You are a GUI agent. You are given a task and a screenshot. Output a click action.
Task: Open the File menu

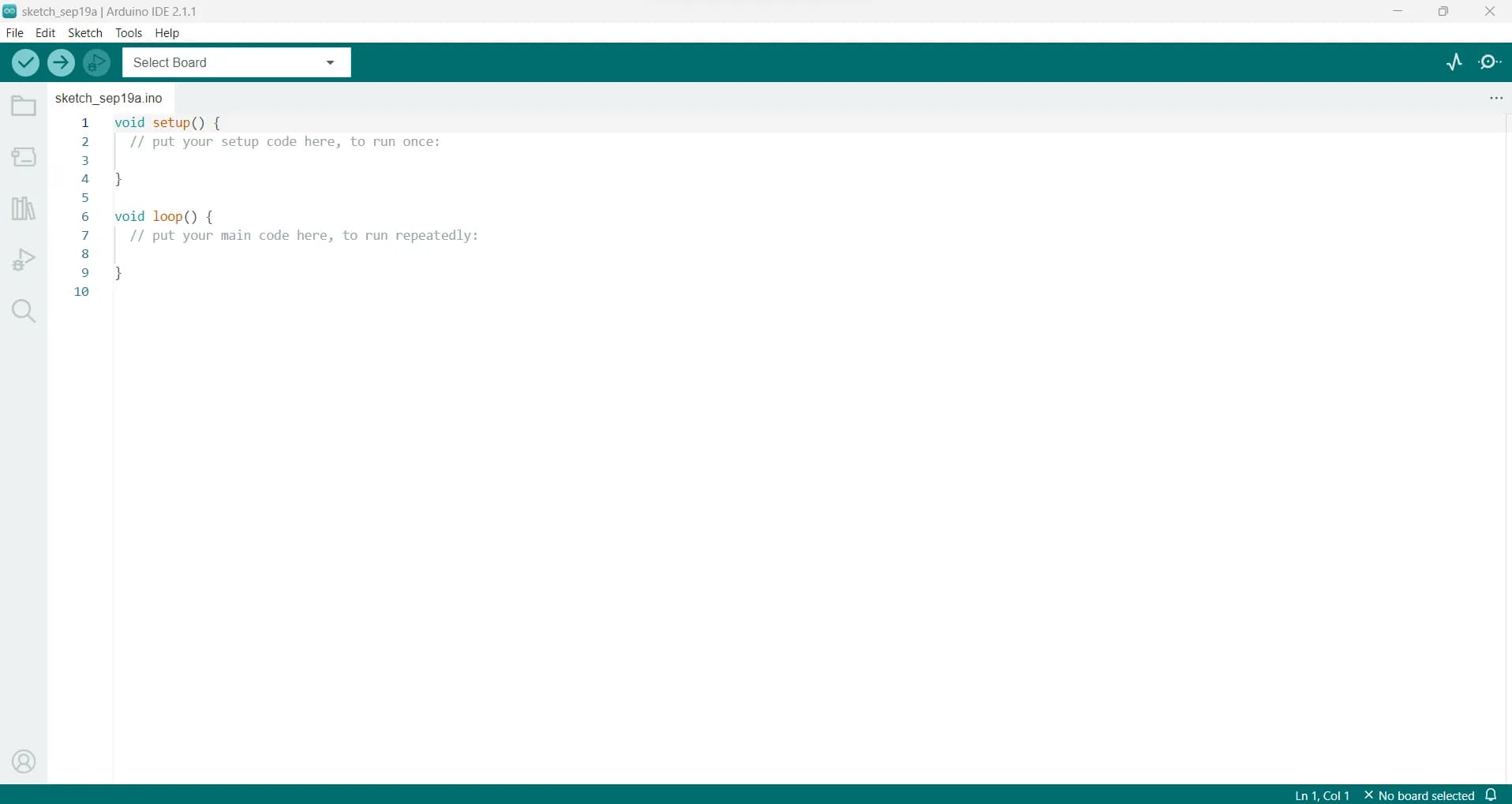pos(14,33)
